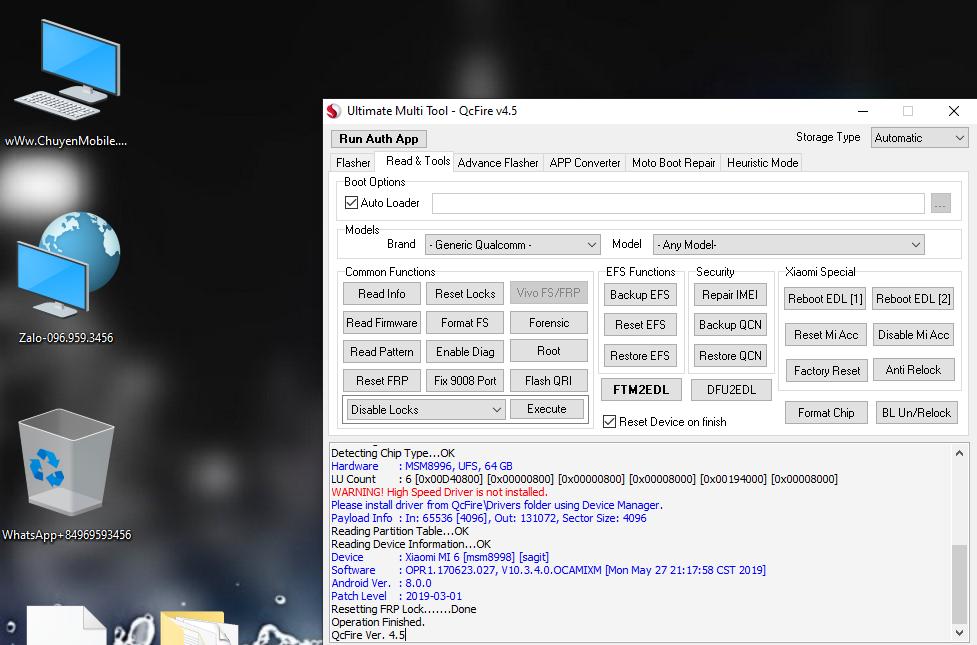
Task: Click the 'Resetting FRP Lock.......Done' log line
Action: 404,609
